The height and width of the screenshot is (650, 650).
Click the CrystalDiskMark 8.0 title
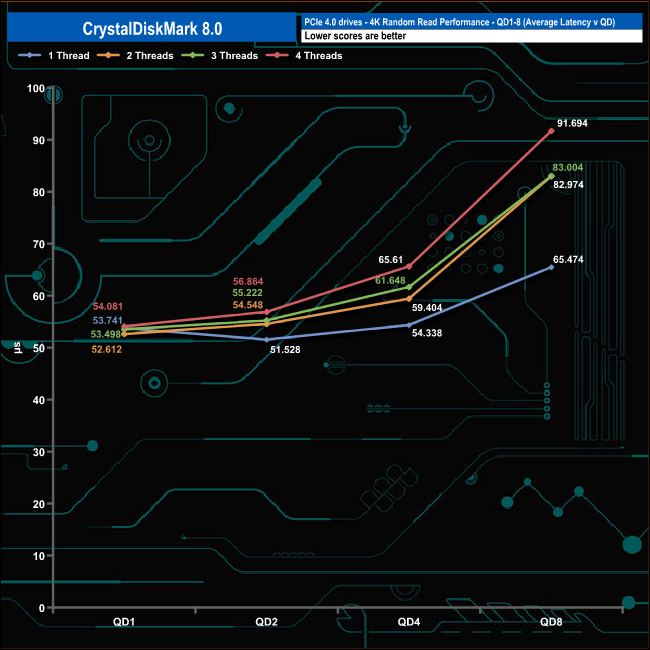point(152,29)
